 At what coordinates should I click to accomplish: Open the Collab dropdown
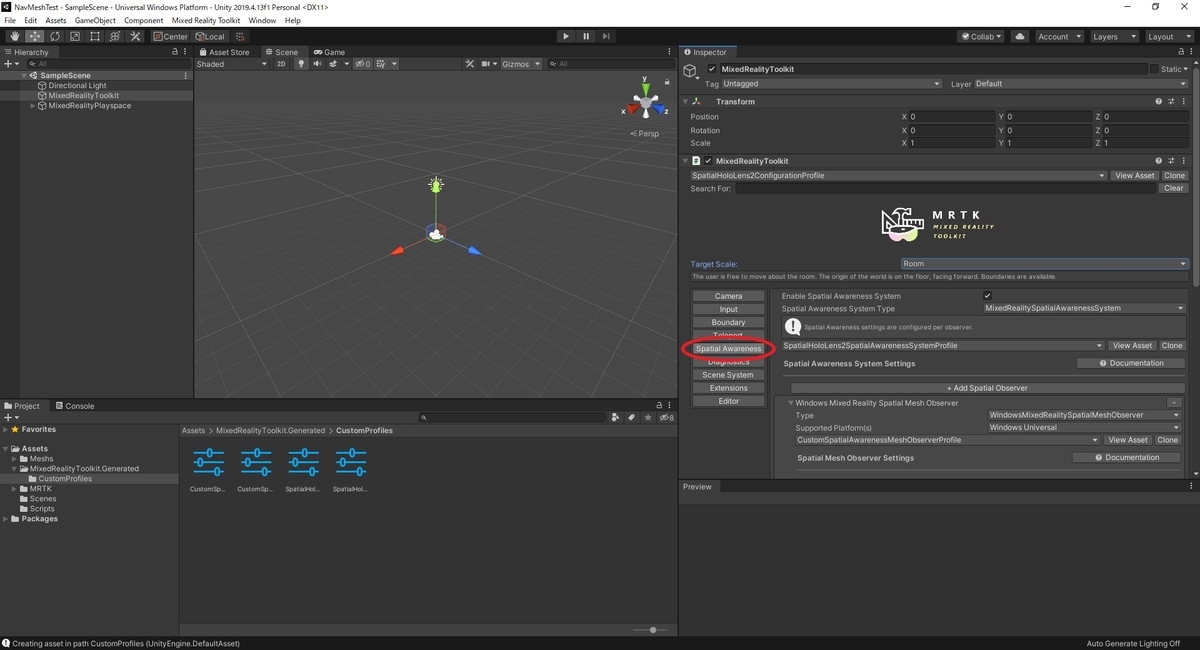tap(980, 36)
